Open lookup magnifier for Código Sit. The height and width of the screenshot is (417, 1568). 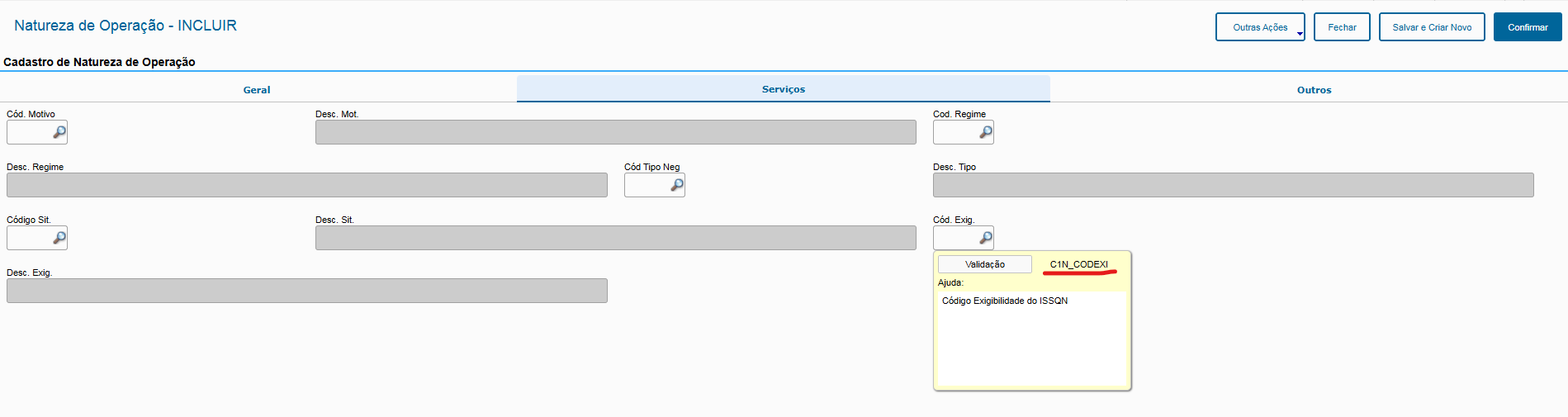[59, 238]
